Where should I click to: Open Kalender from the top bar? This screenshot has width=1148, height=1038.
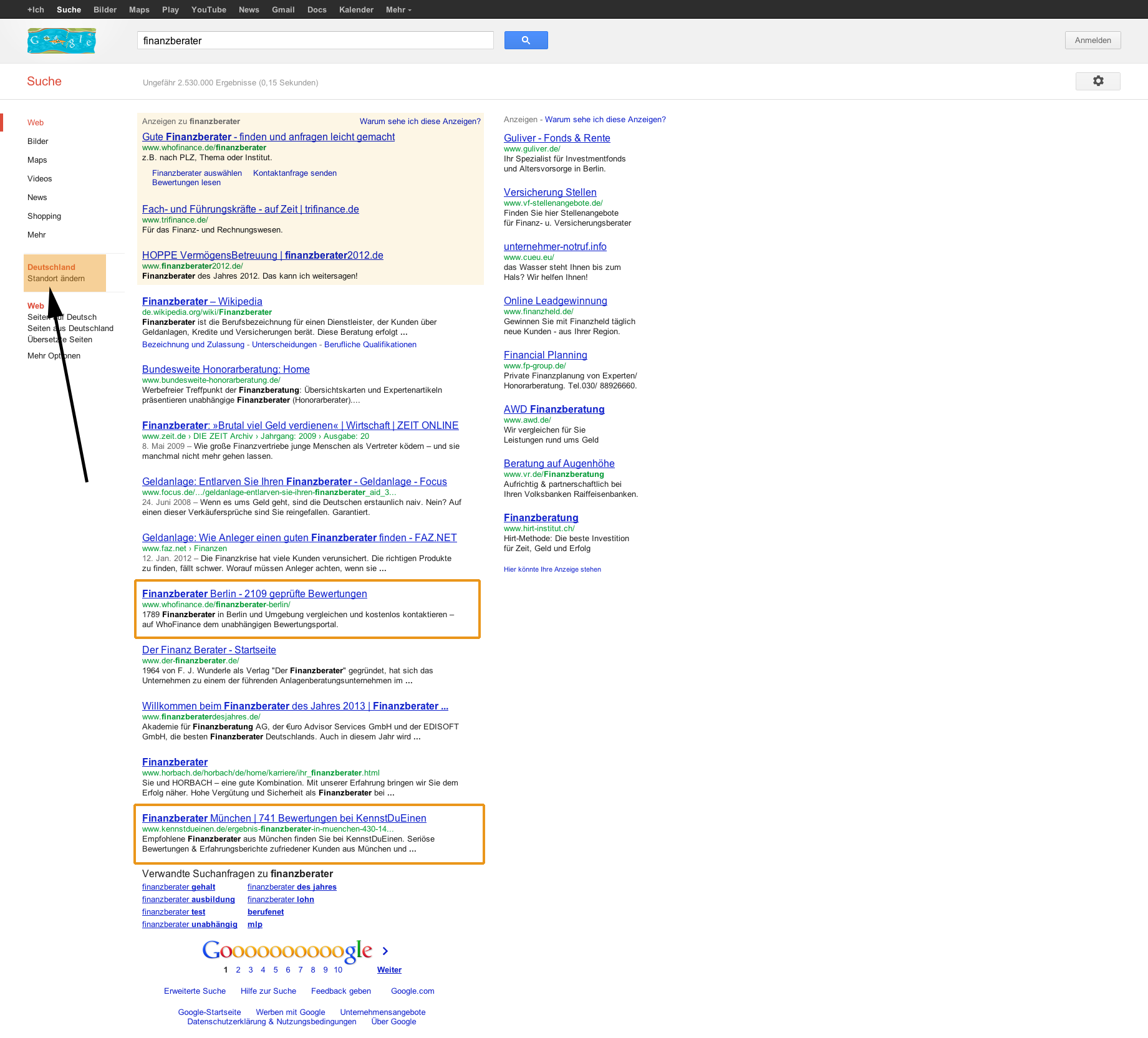coord(356,9)
